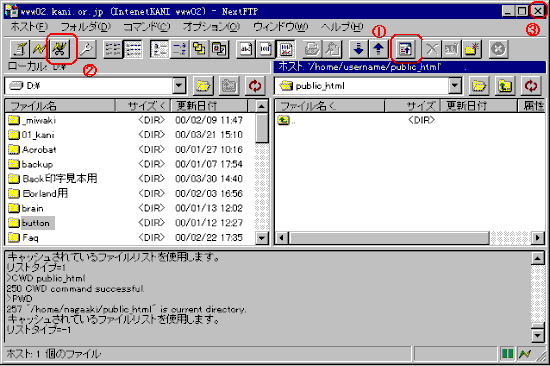Click the green pause status bar icon
Screen dimensions: 550x366
click(x=508, y=354)
